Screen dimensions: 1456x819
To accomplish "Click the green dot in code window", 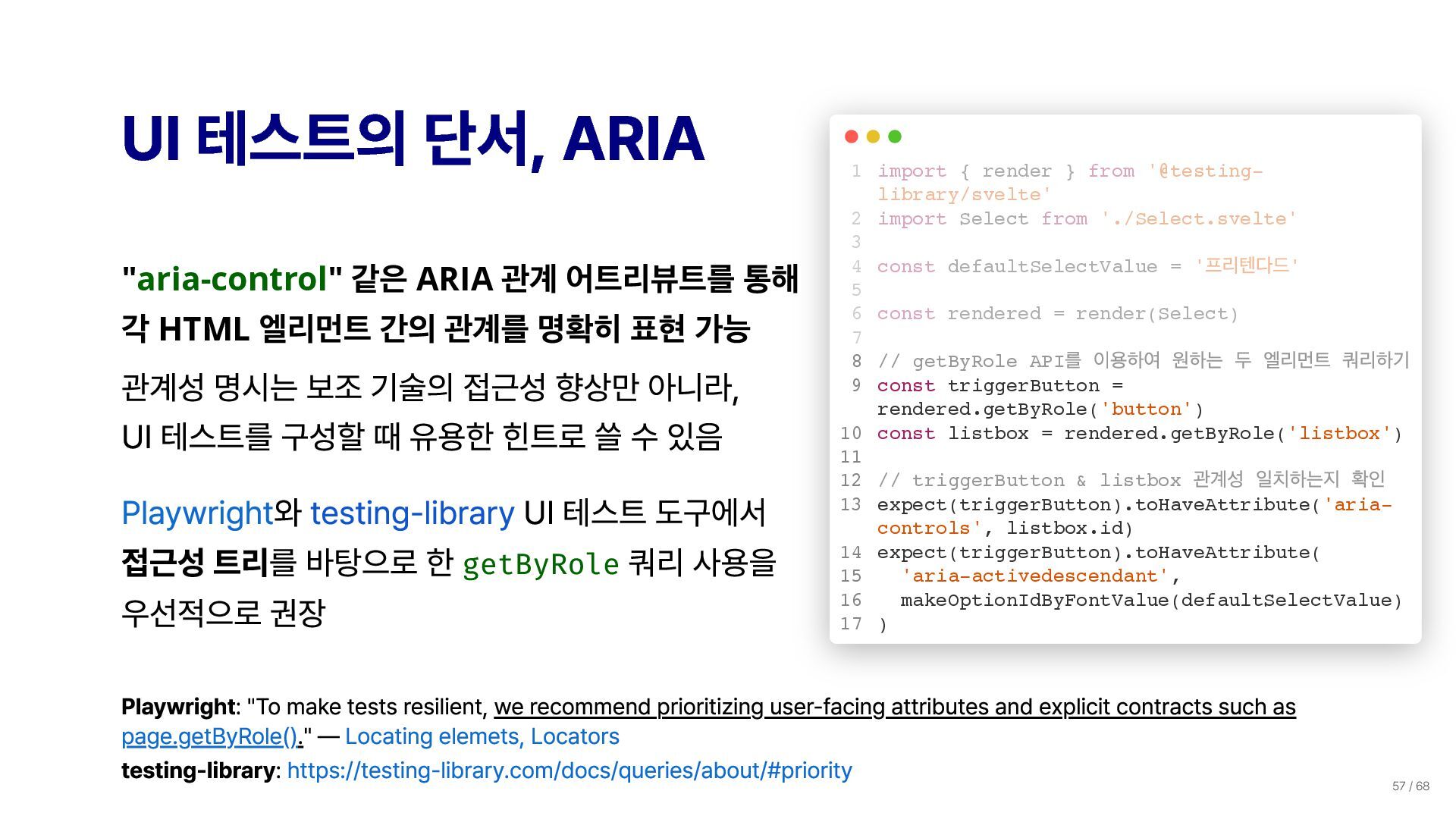I will (x=895, y=136).
